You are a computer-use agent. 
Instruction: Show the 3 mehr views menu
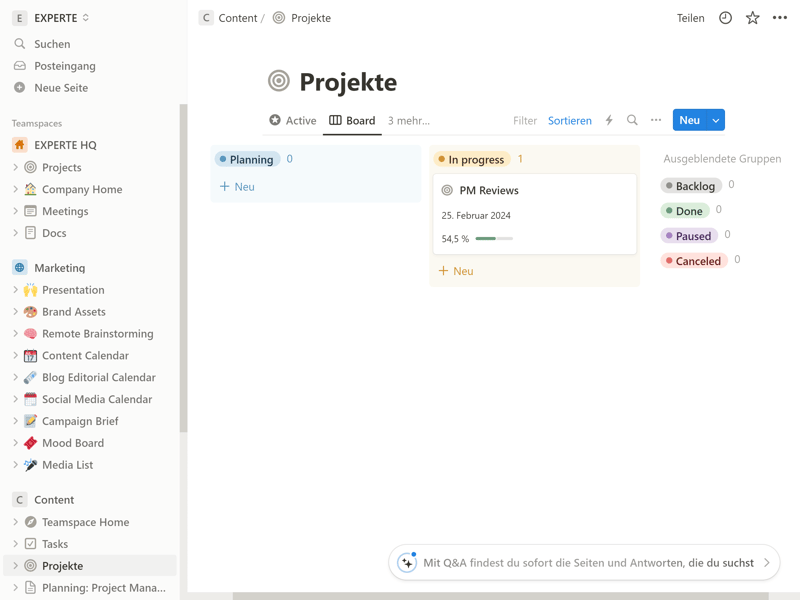click(408, 120)
